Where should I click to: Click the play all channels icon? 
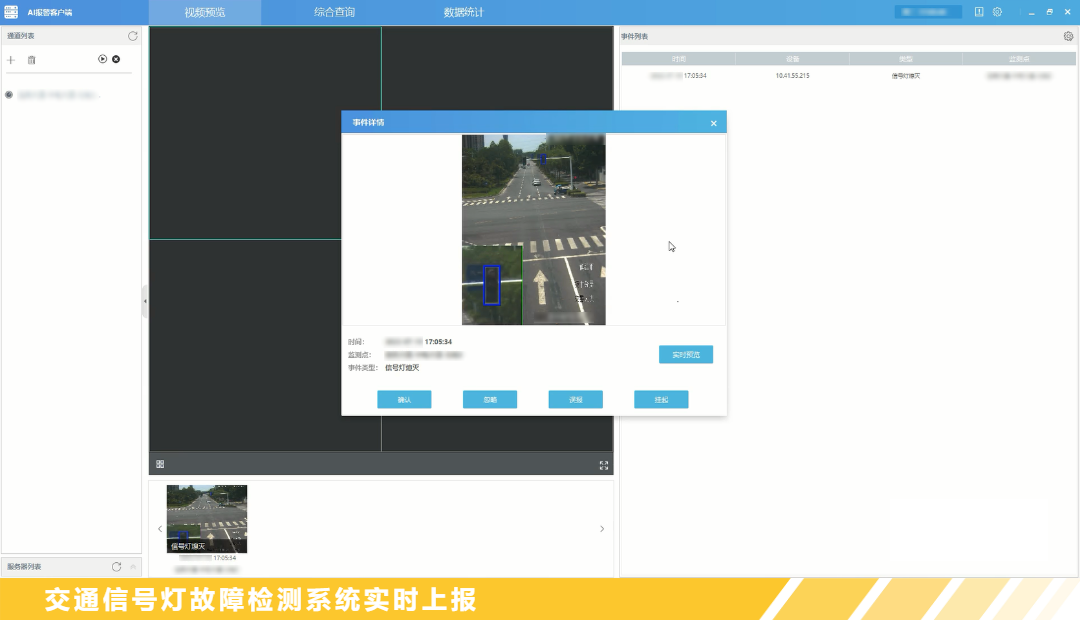pos(102,59)
